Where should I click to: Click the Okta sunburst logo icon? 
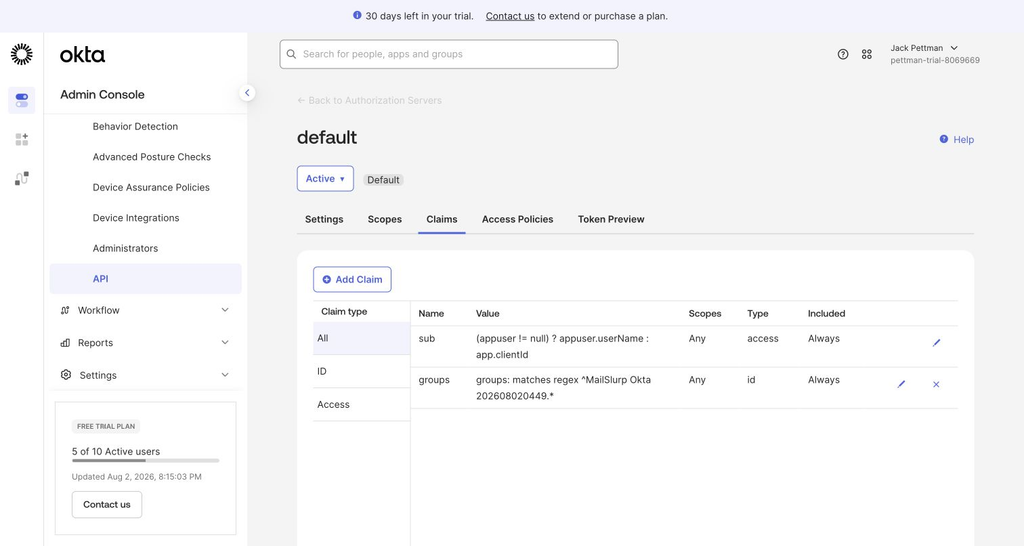click(22, 54)
